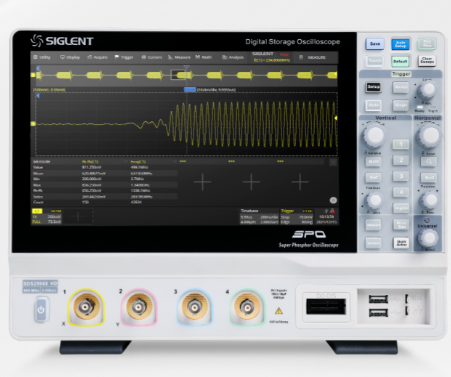This screenshot has width=451, height=377.
Task: Click the blue trigger position marker above waveform
Action: [187, 67]
